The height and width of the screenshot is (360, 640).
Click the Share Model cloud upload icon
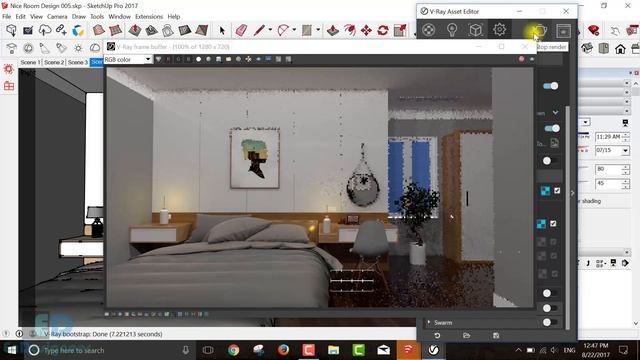pos(45,30)
